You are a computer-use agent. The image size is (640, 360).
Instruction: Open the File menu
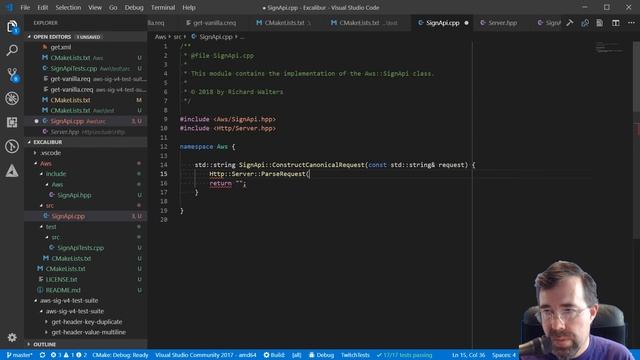tap(25, 7)
